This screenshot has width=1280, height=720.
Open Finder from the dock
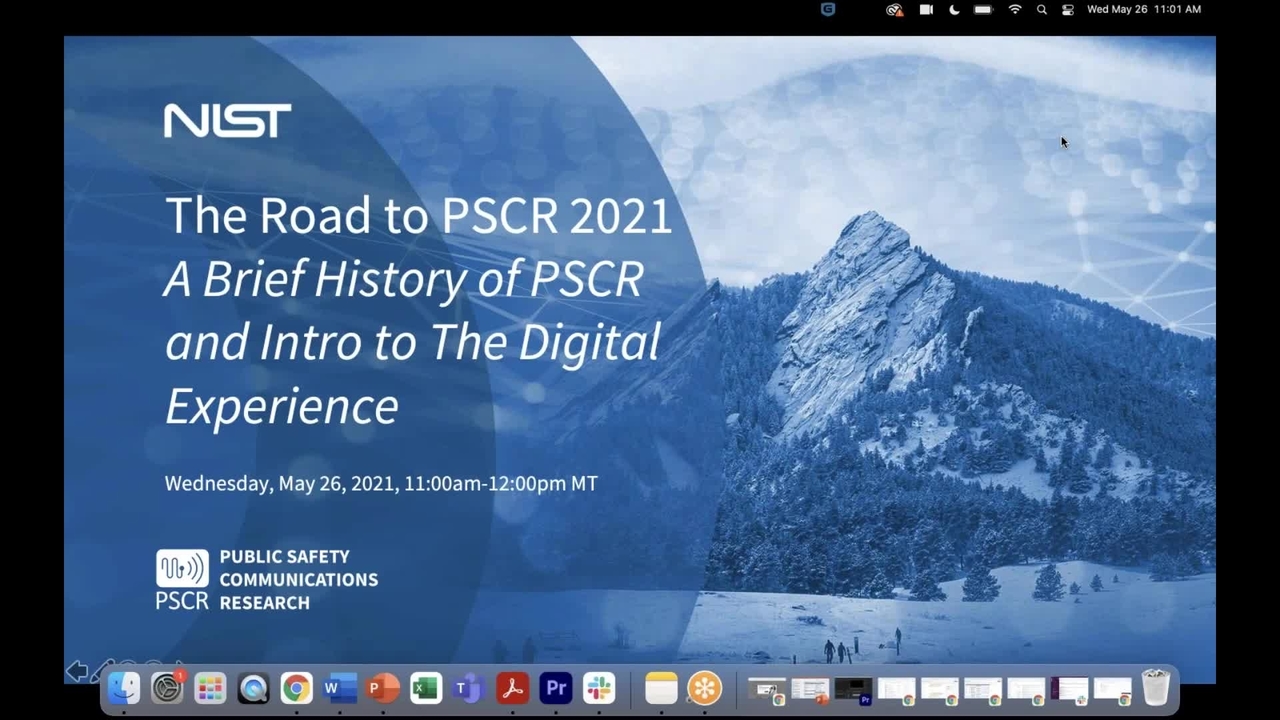click(x=124, y=688)
